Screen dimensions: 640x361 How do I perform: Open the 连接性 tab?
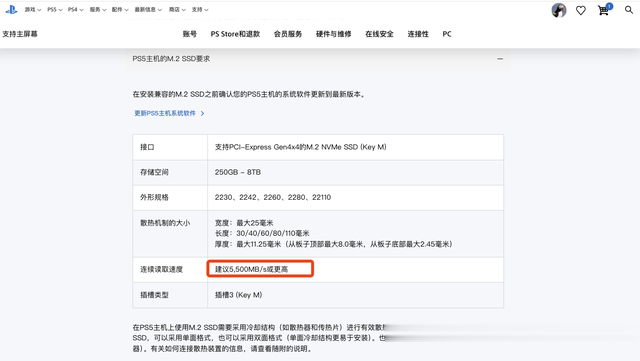(x=418, y=34)
